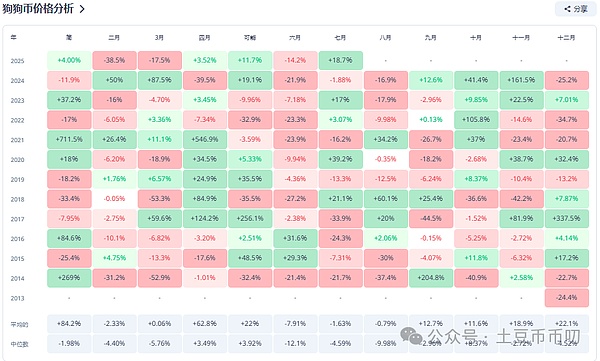Click the 中位数 row label
The height and width of the screenshot is (361, 600).
(x=19, y=344)
